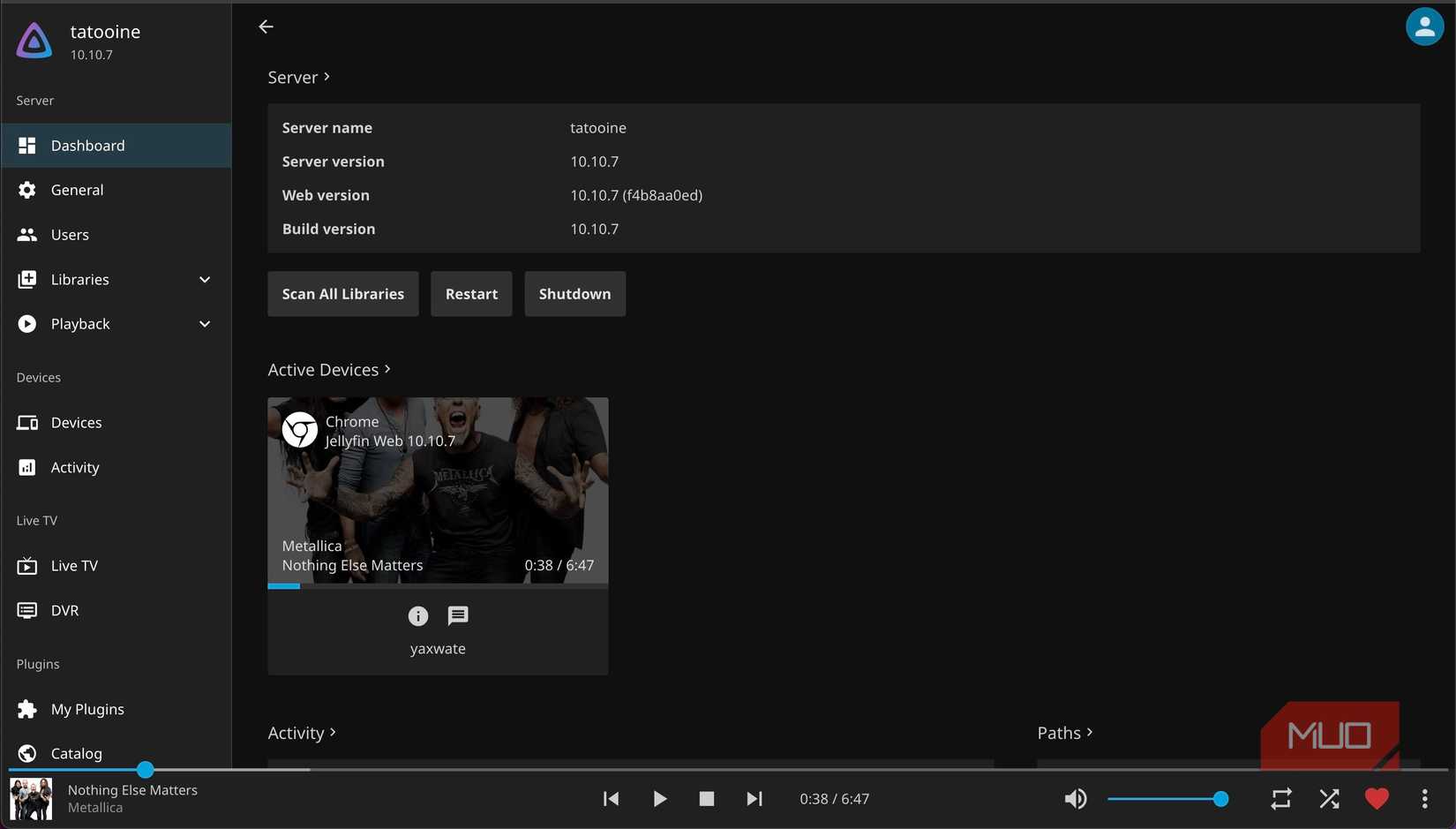Open Activity in the sidebar
The image size is (1456, 829).
coord(116,468)
